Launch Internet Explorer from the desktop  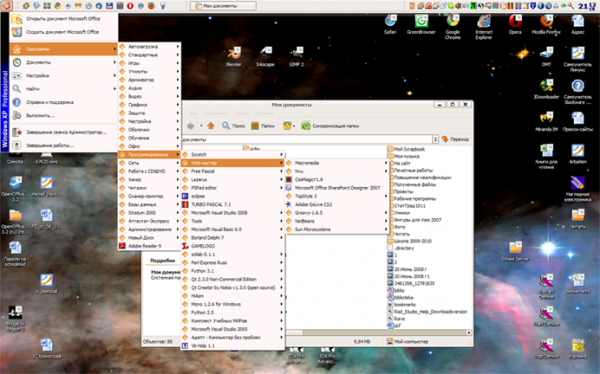pyautogui.click(x=484, y=27)
